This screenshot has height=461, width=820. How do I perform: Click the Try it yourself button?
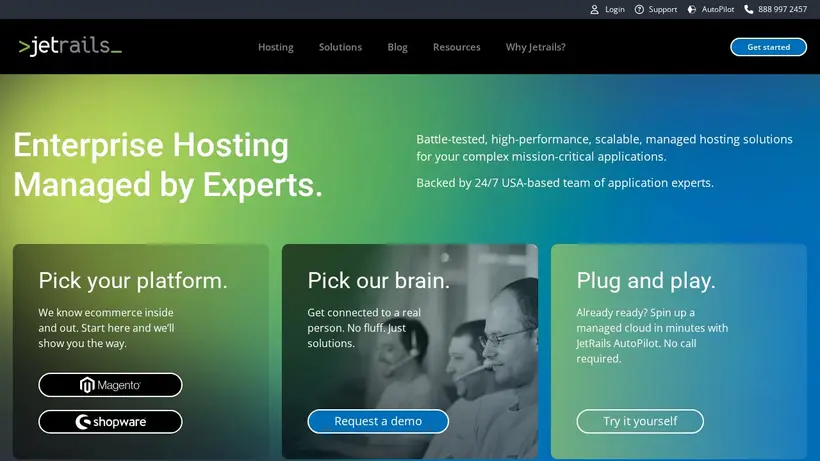640,421
